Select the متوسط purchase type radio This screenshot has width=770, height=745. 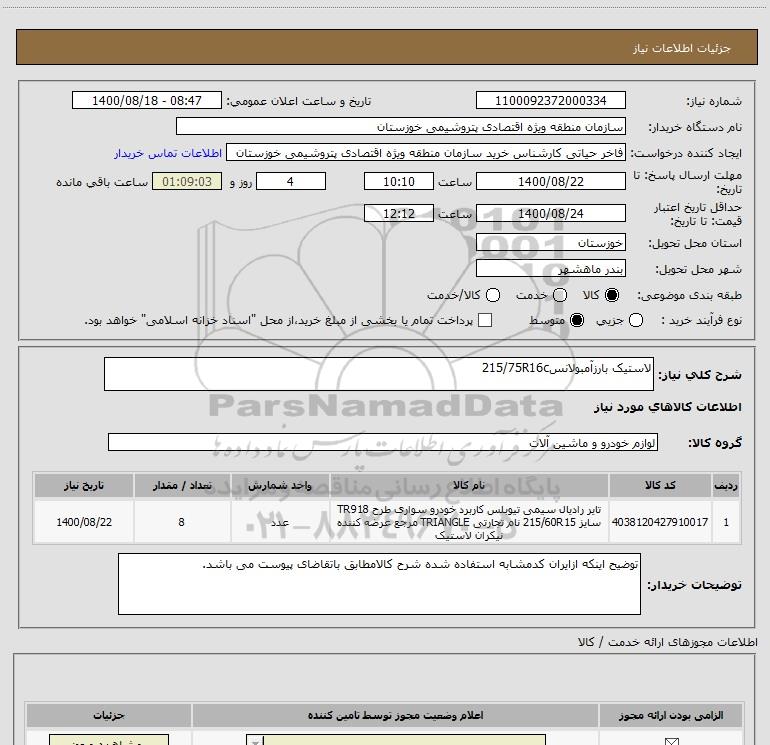577,320
